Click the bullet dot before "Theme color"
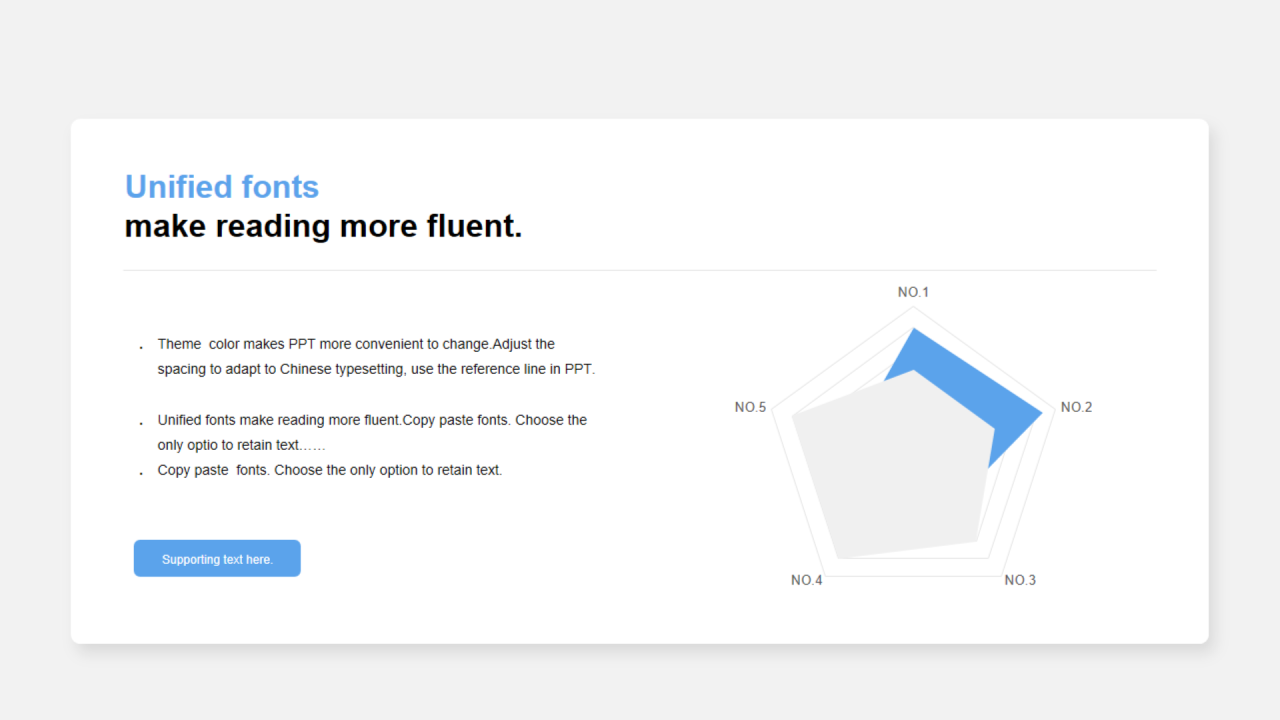The image size is (1280, 720). point(141,347)
